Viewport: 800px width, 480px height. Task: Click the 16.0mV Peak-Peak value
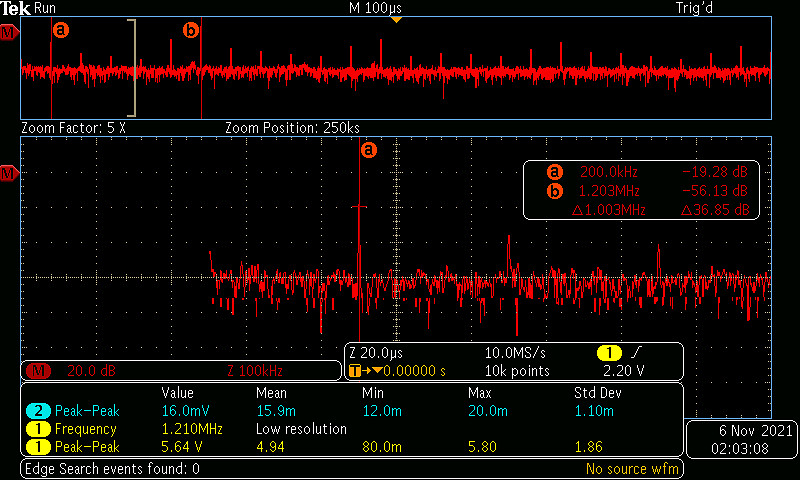(x=185, y=411)
